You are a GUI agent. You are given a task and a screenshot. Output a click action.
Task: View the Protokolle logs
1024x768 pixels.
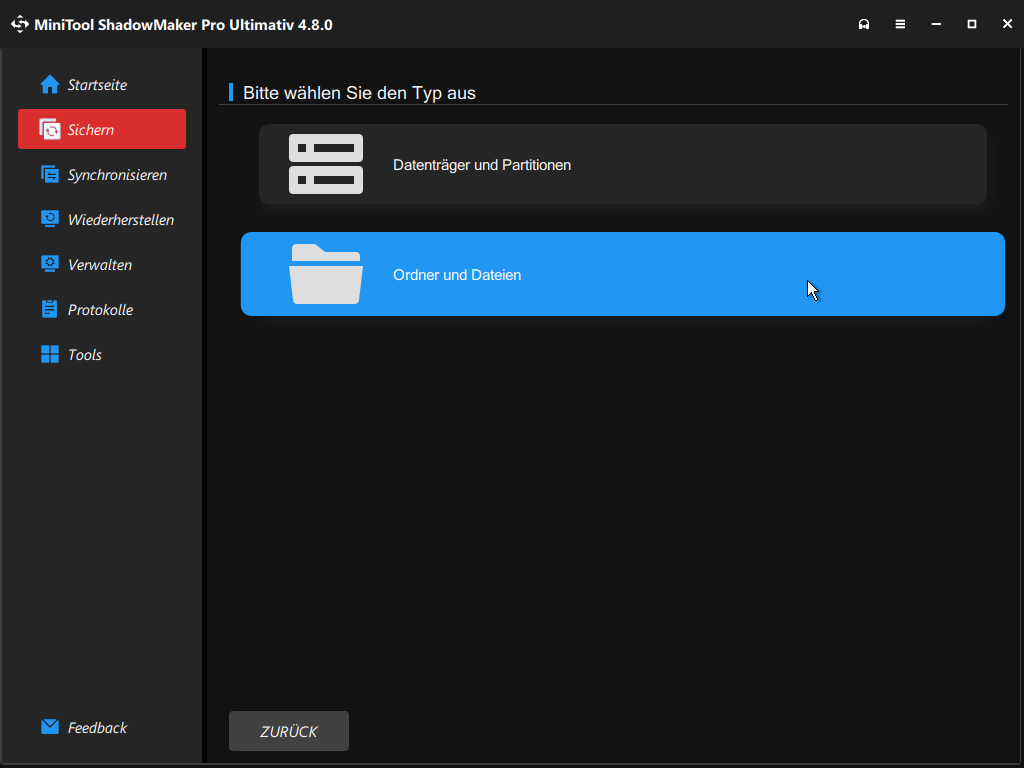pyautogui.click(x=100, y=309)
